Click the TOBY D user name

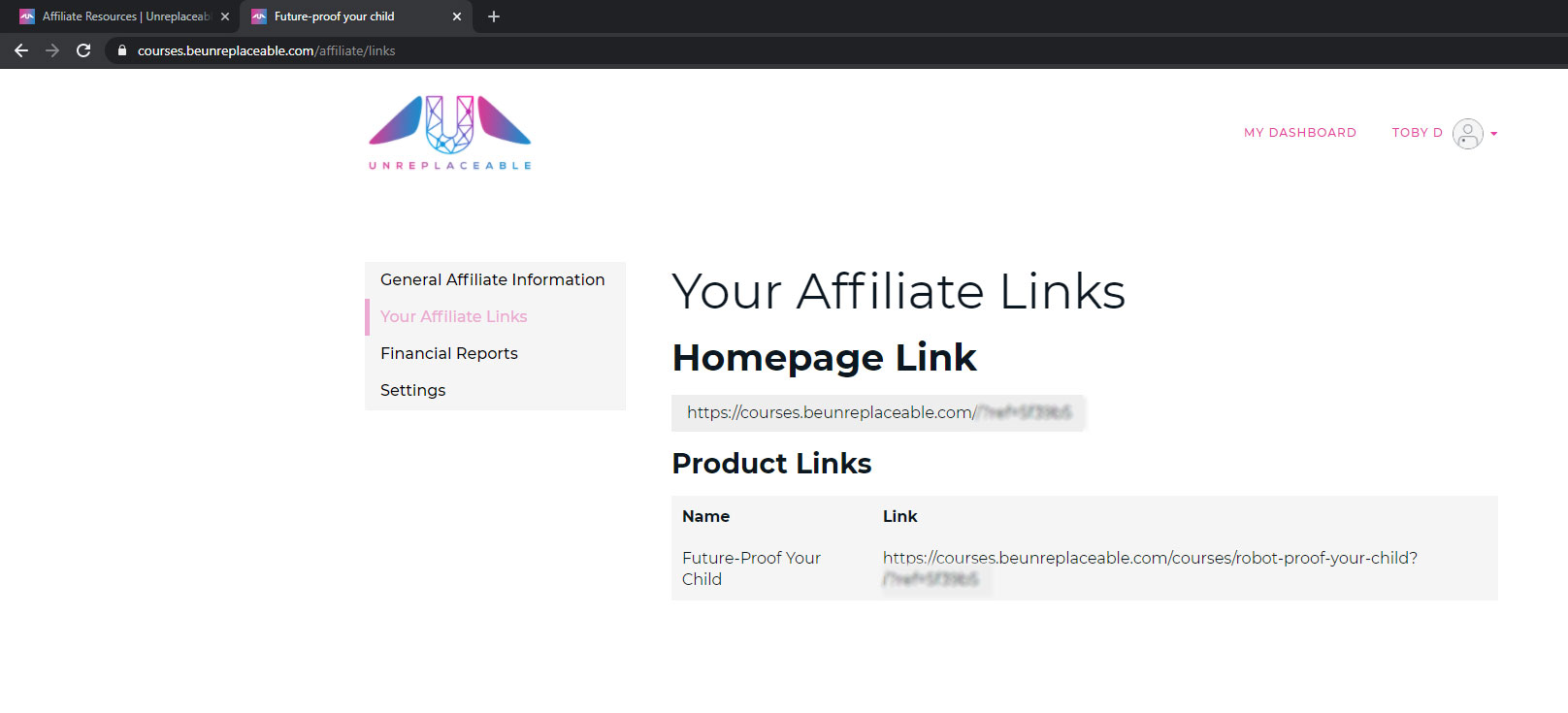[x=1417, y=133]
